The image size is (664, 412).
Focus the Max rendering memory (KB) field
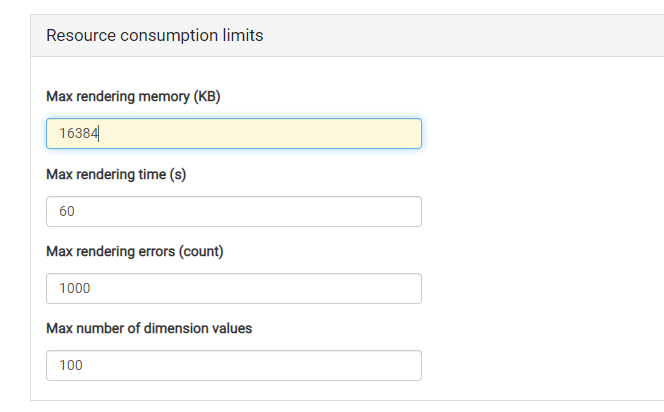[x=234, y=133]
